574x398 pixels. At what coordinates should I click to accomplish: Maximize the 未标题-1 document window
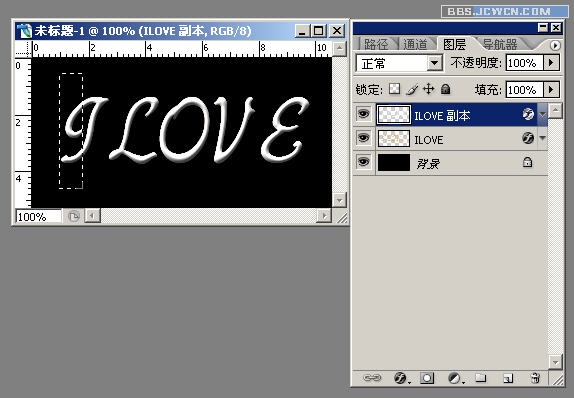point(318,31)
